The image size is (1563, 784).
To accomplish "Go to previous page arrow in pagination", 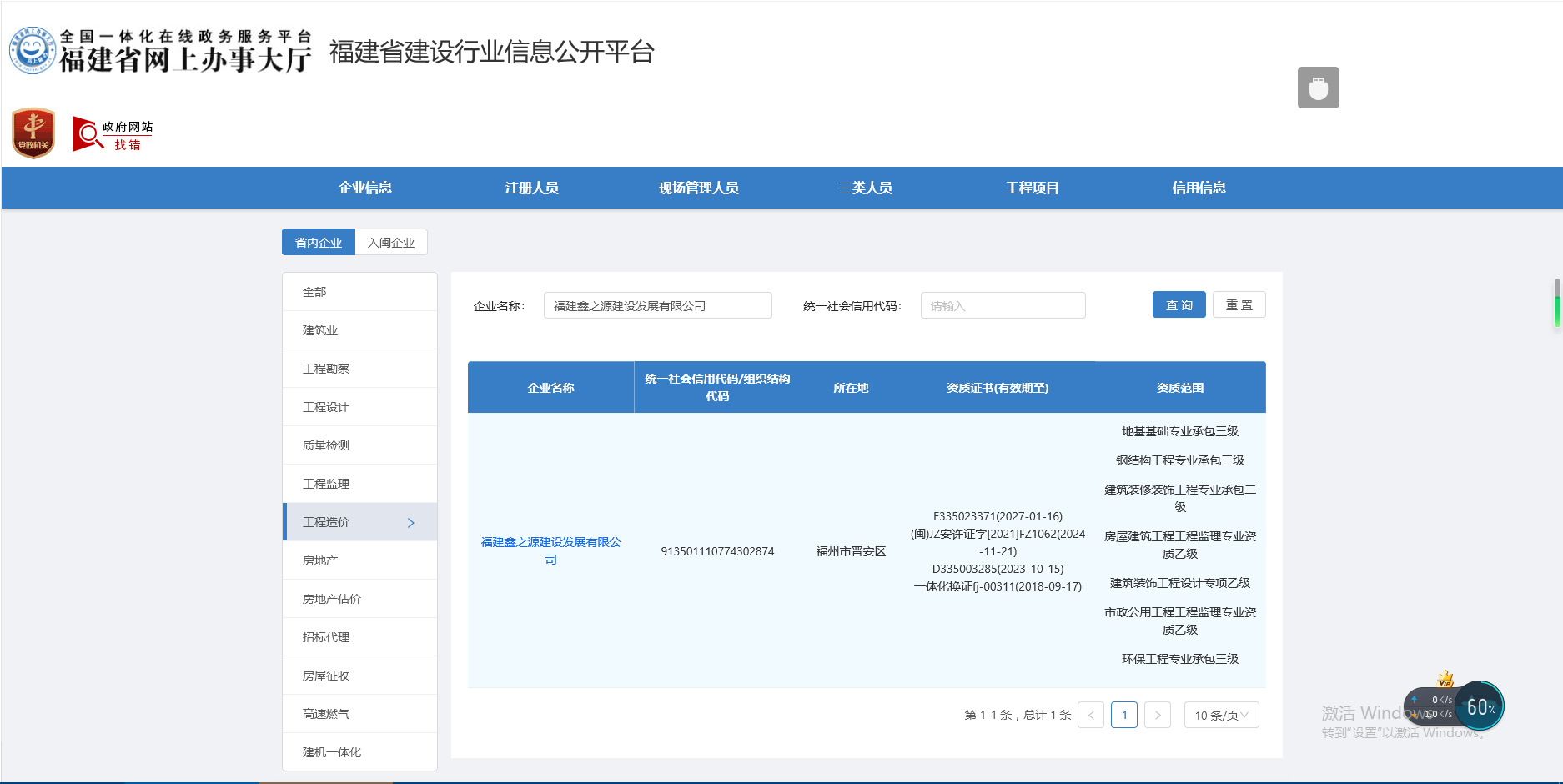I will coord(1091,715).
